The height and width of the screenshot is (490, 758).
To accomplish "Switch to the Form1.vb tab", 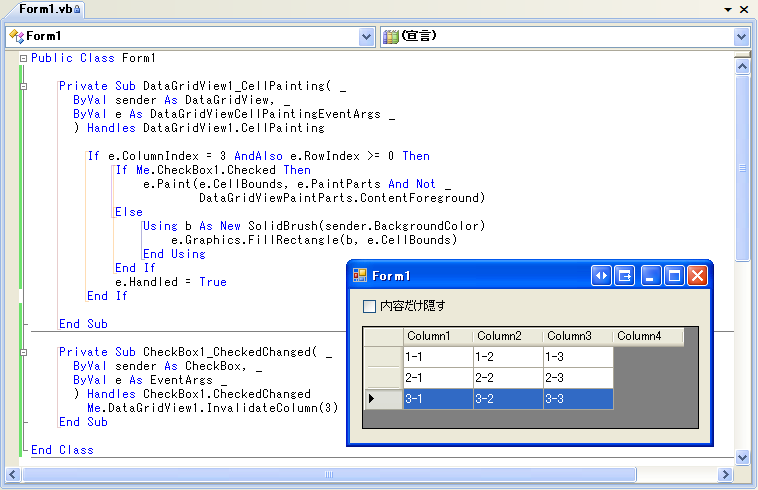I will click(x=49, y=9).
